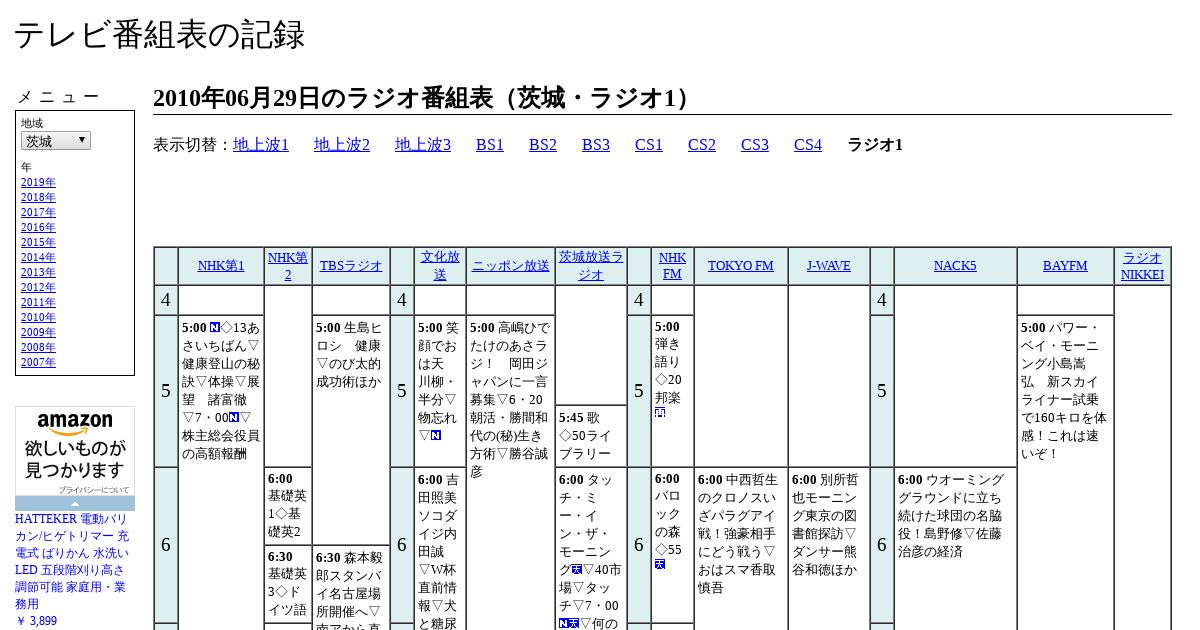Switch view to CS2
Viewport: 1200px width, 630px height.
(x=702, y=145)
